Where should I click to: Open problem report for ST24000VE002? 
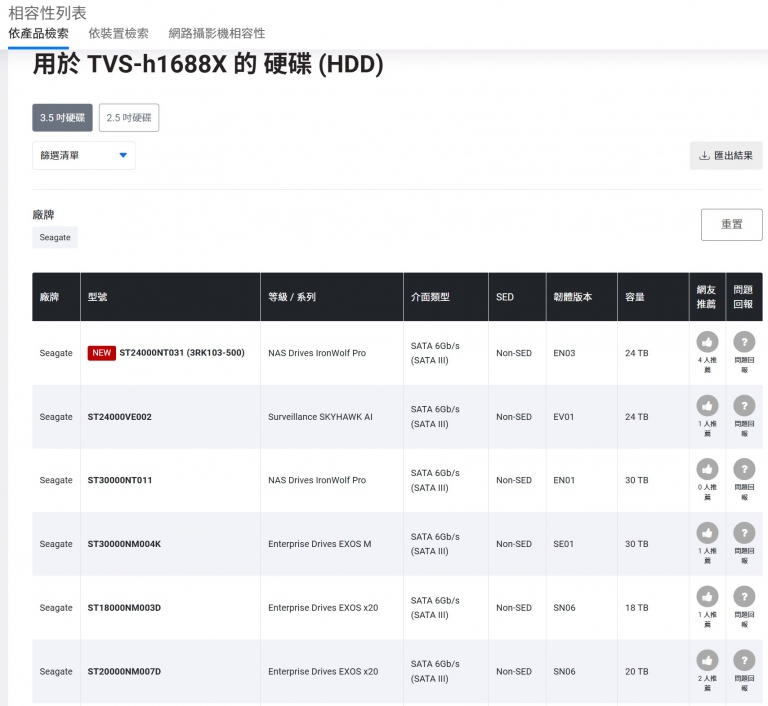click(744, 406)
